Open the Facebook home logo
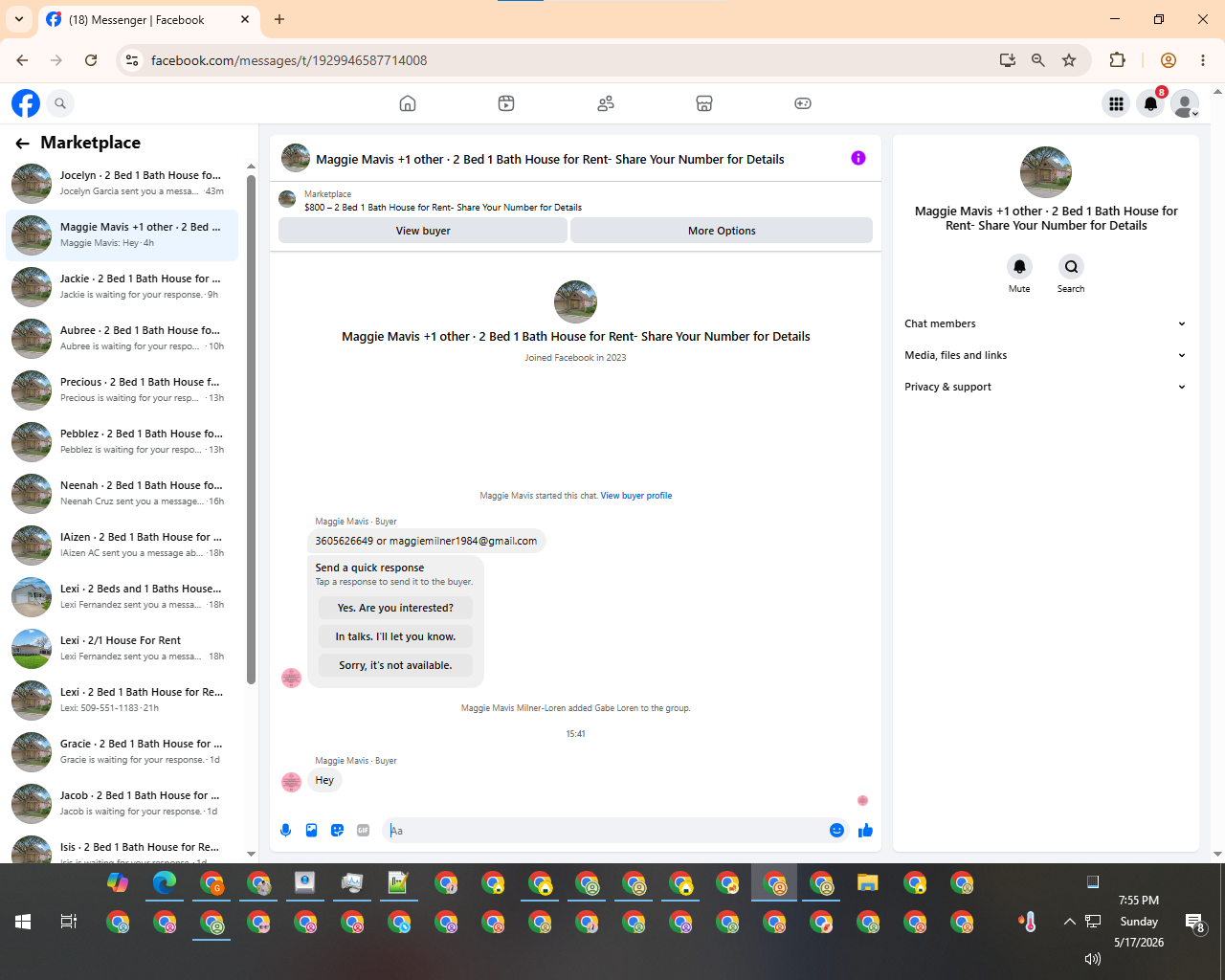The image size is (1225, 980). tap(26, 103)
